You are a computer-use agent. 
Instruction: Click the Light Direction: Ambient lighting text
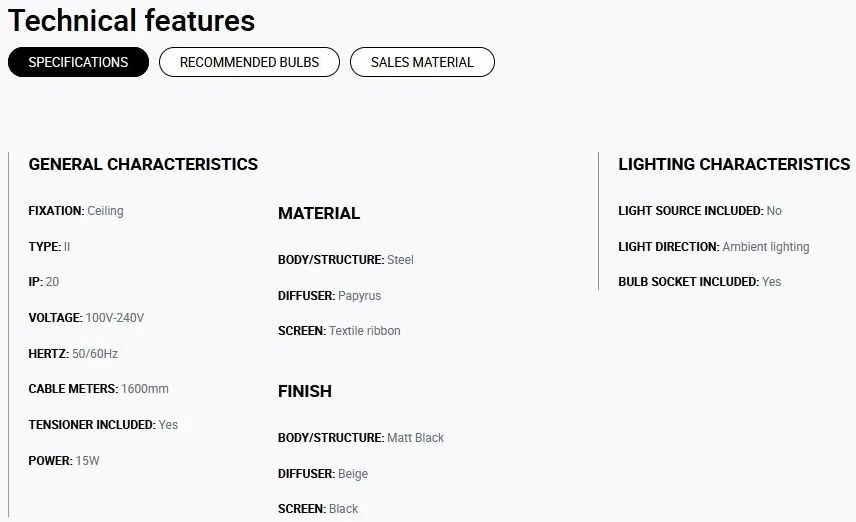point(714,247)
